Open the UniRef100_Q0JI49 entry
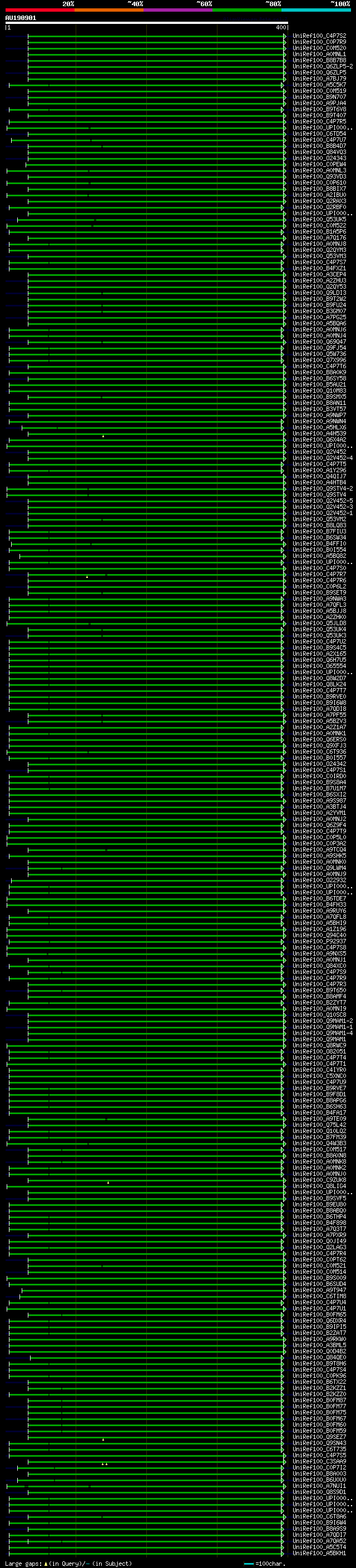This screenshot has width=356, height=1568. [319, 1241]
